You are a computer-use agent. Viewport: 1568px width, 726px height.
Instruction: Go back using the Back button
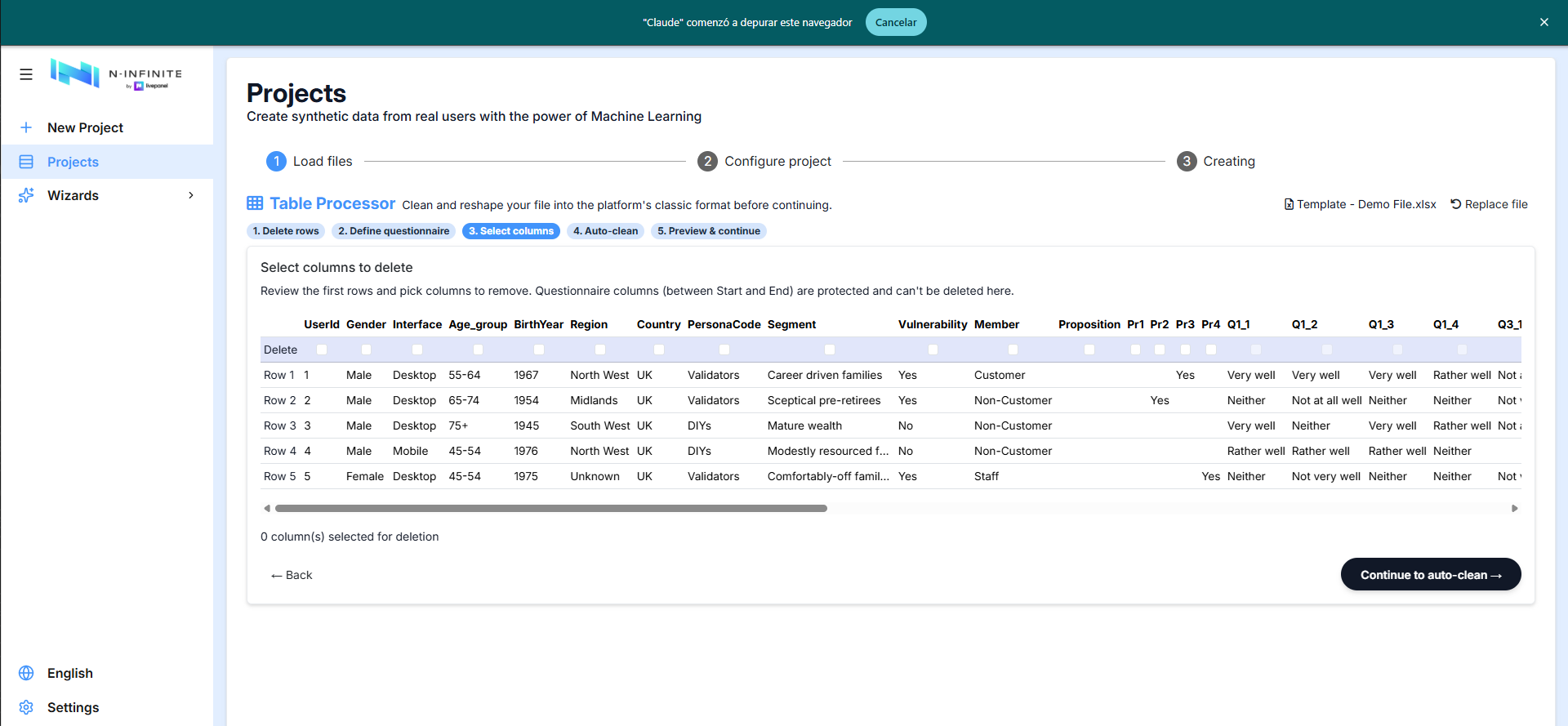click(292, 575)
